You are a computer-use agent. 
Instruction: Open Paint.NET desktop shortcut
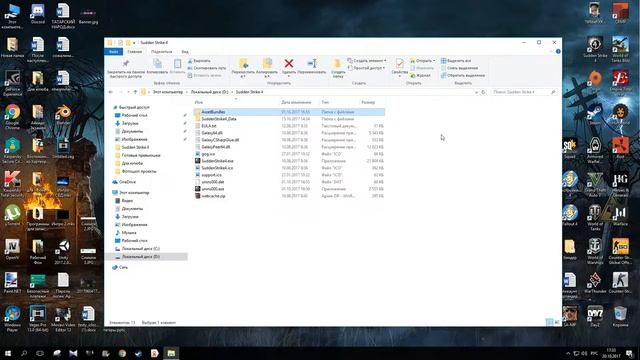(x=12, y=283)
